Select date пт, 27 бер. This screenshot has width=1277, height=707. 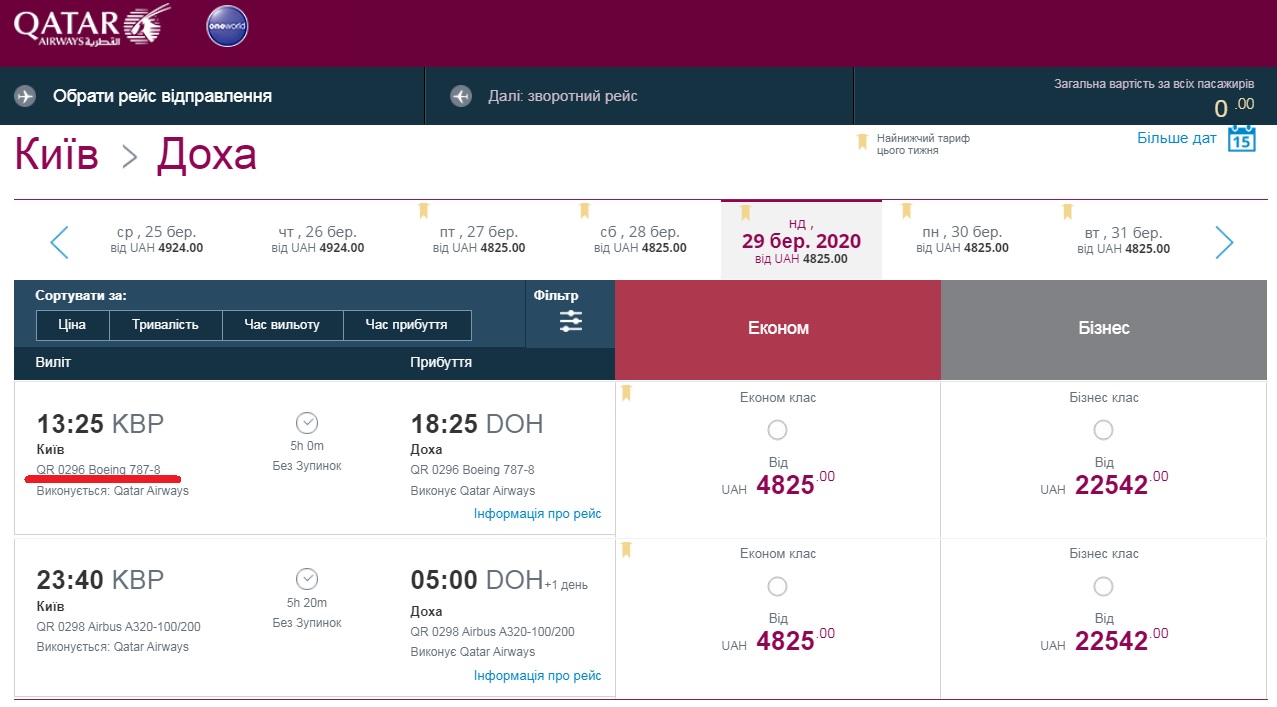pos(479,240)
